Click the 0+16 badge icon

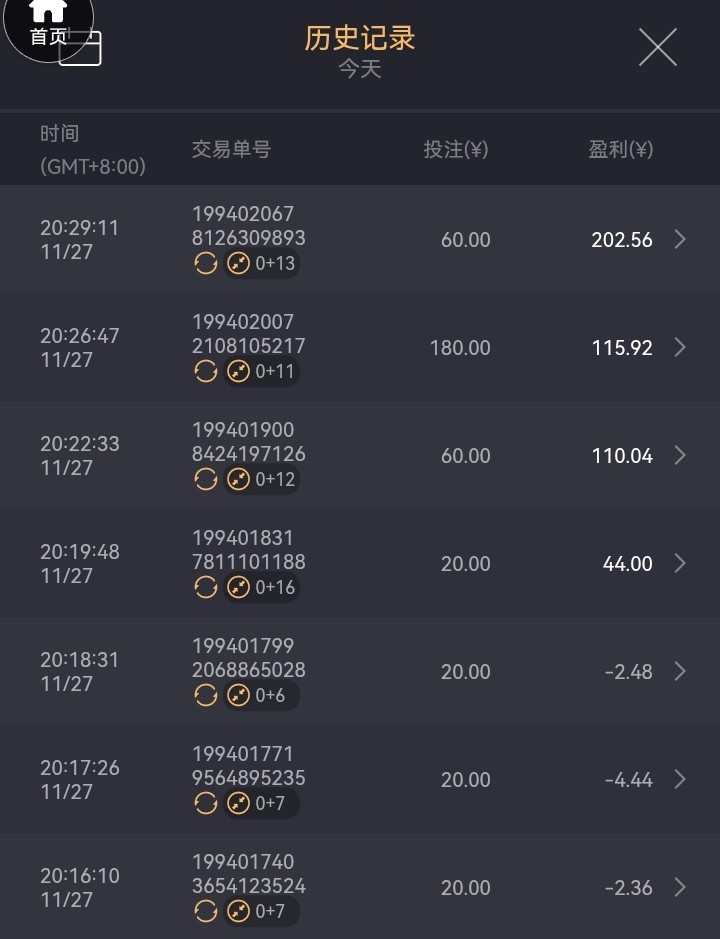pos(238,587)
